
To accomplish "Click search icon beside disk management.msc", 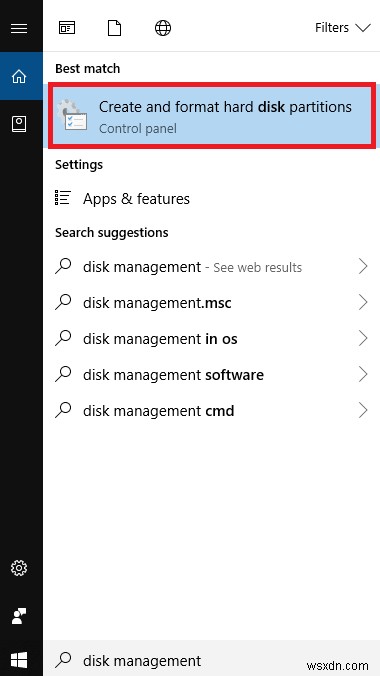I will pyautogui.click(x=63, y=302).
